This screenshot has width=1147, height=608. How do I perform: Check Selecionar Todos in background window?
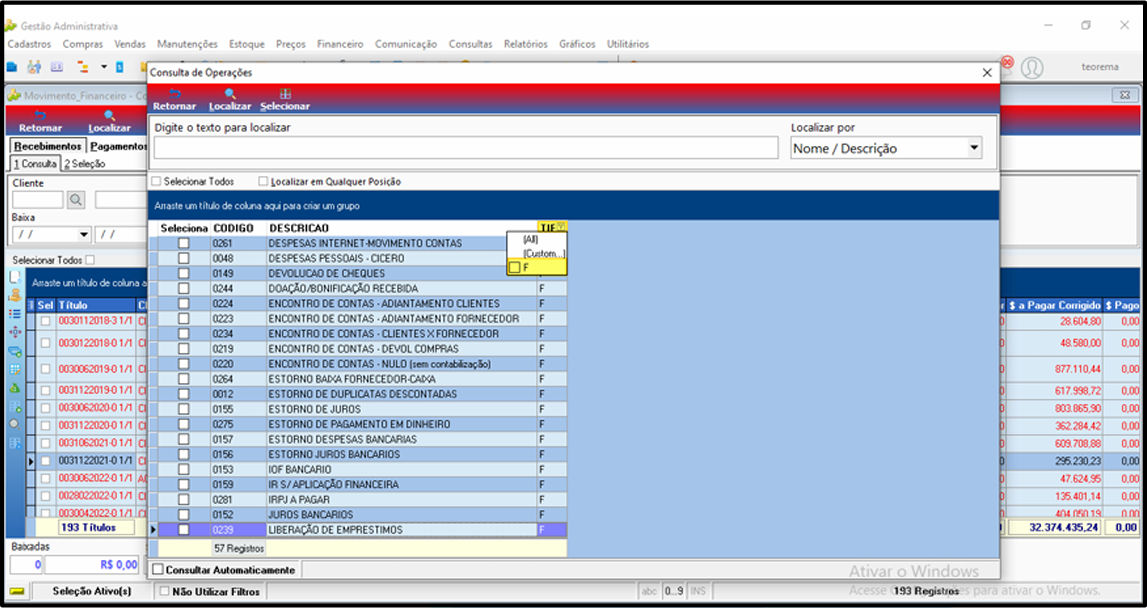click(90, 260)
